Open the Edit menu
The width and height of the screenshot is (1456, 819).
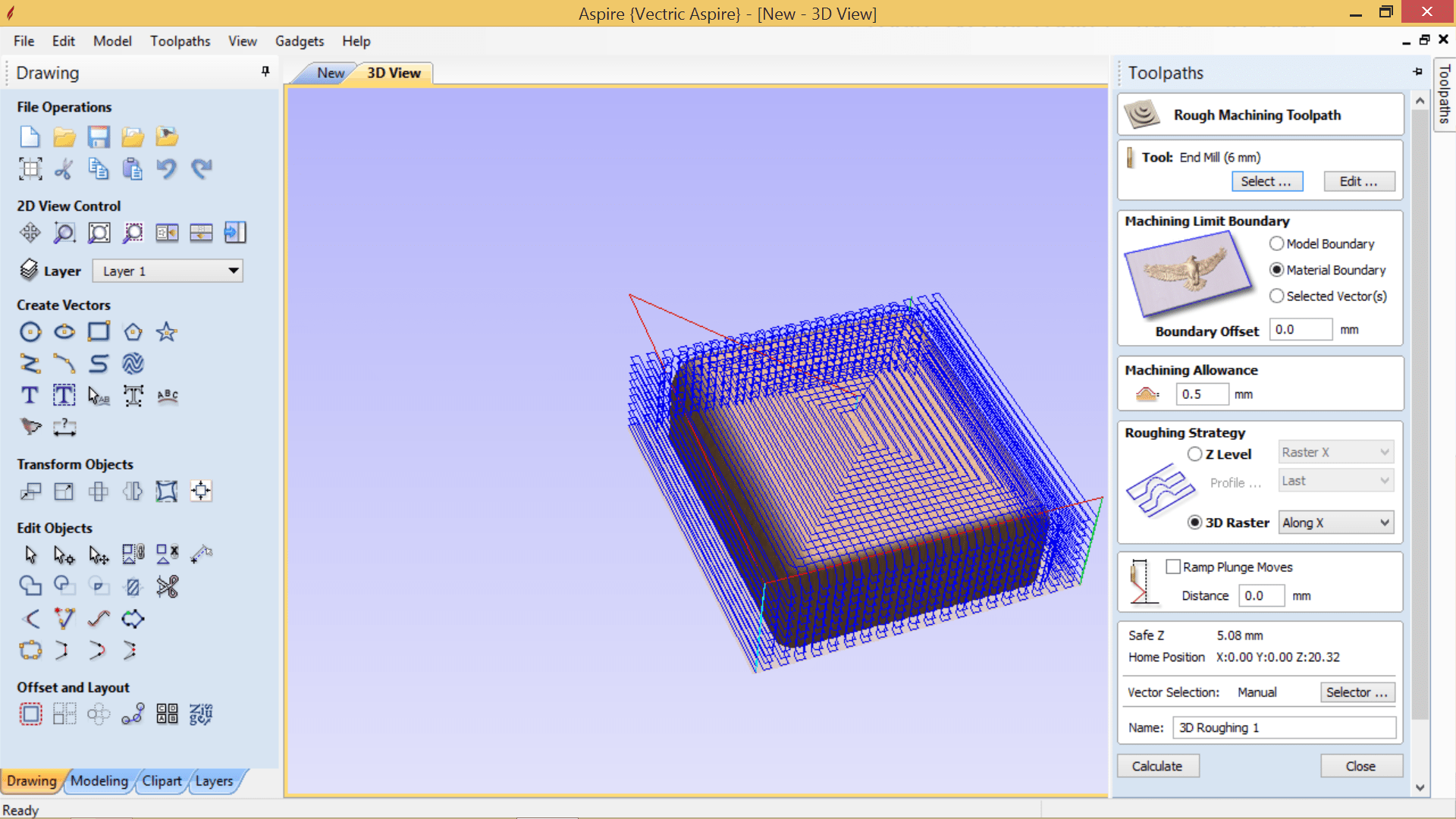(x=64, y=41)
